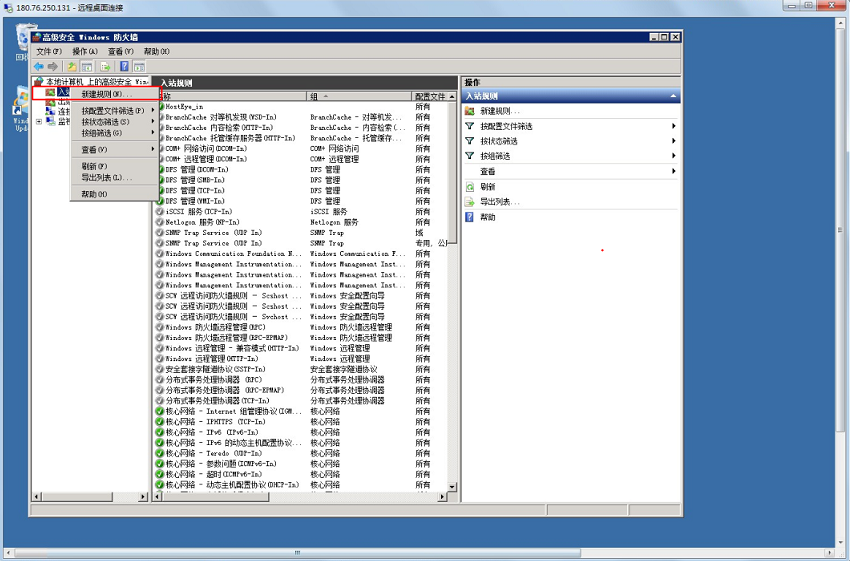Screen dimensions: 850x561
Task: Click the console tree horizontal scrollbar left arrow
Action: 37,496
